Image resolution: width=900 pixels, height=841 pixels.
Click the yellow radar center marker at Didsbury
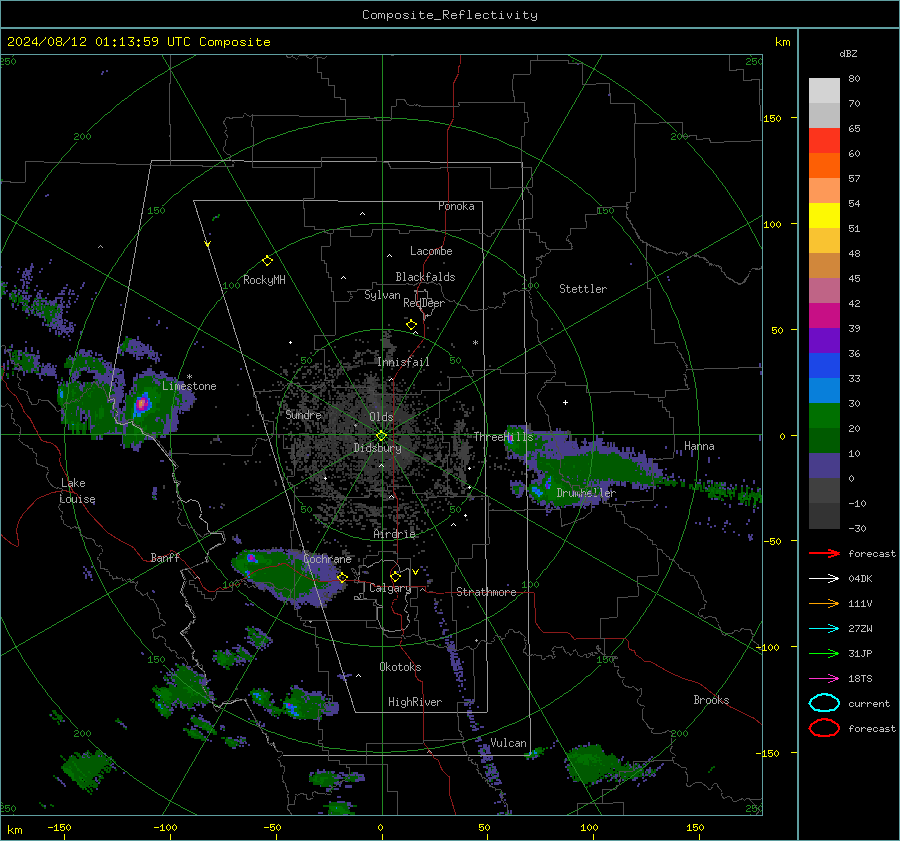pos(381,436)
